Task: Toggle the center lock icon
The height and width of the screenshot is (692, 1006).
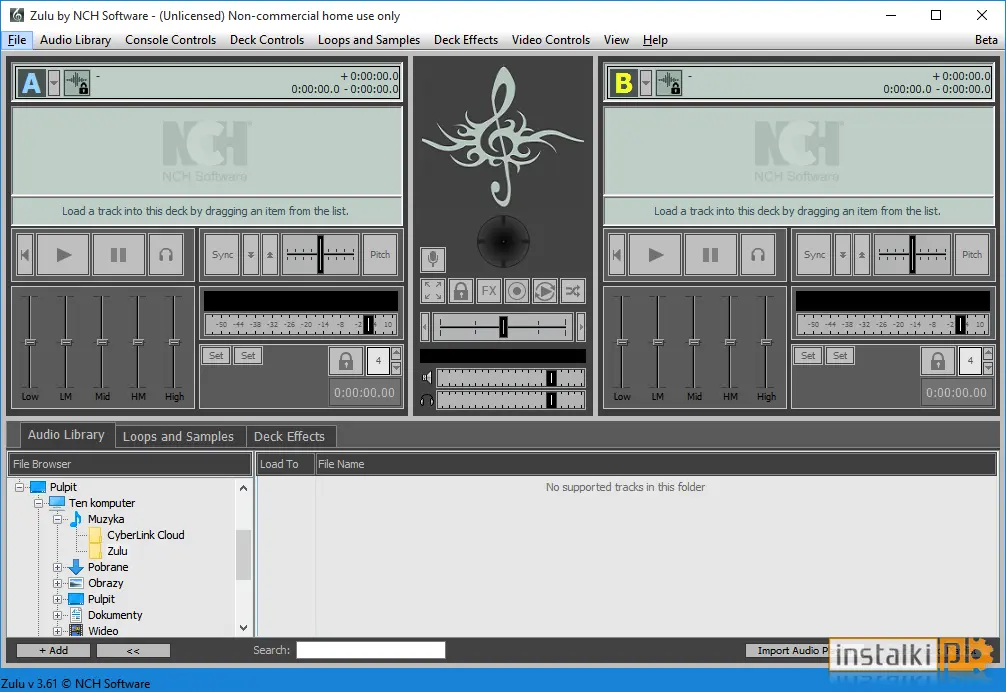Action: click(461, 291)
